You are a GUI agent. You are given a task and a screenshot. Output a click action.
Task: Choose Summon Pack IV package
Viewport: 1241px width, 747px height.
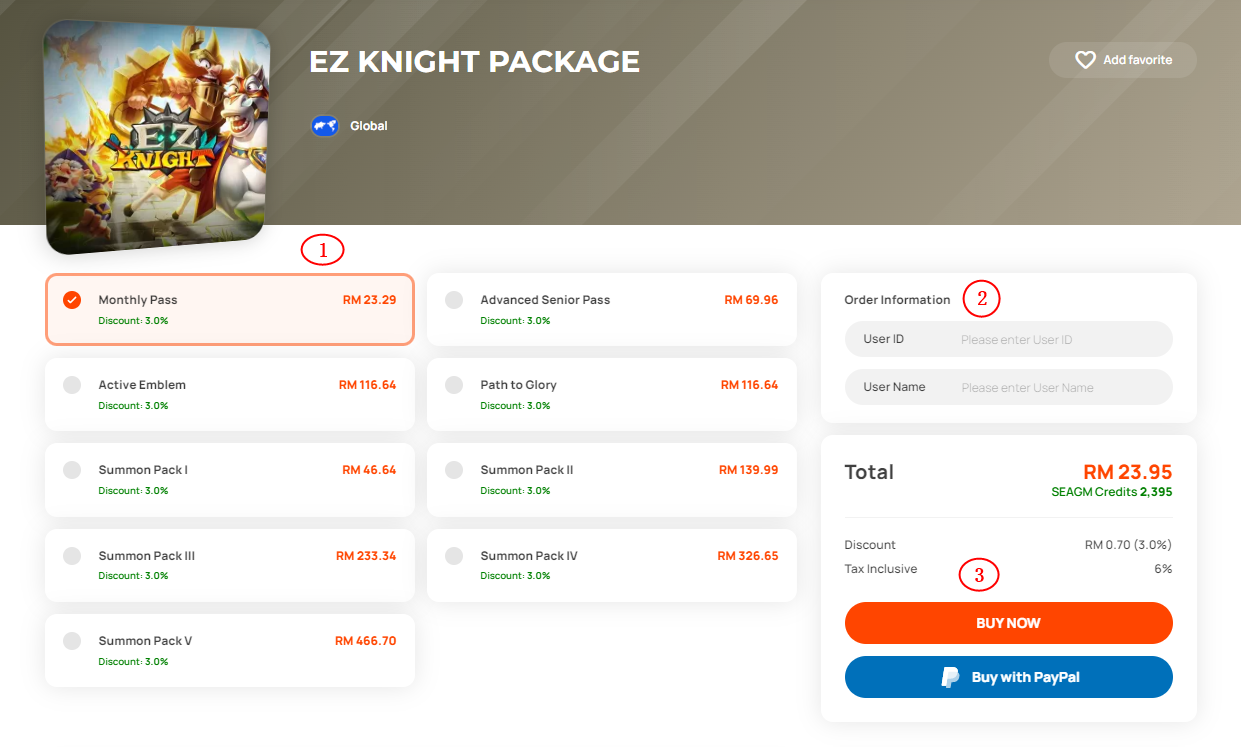(x=612, y=565)
